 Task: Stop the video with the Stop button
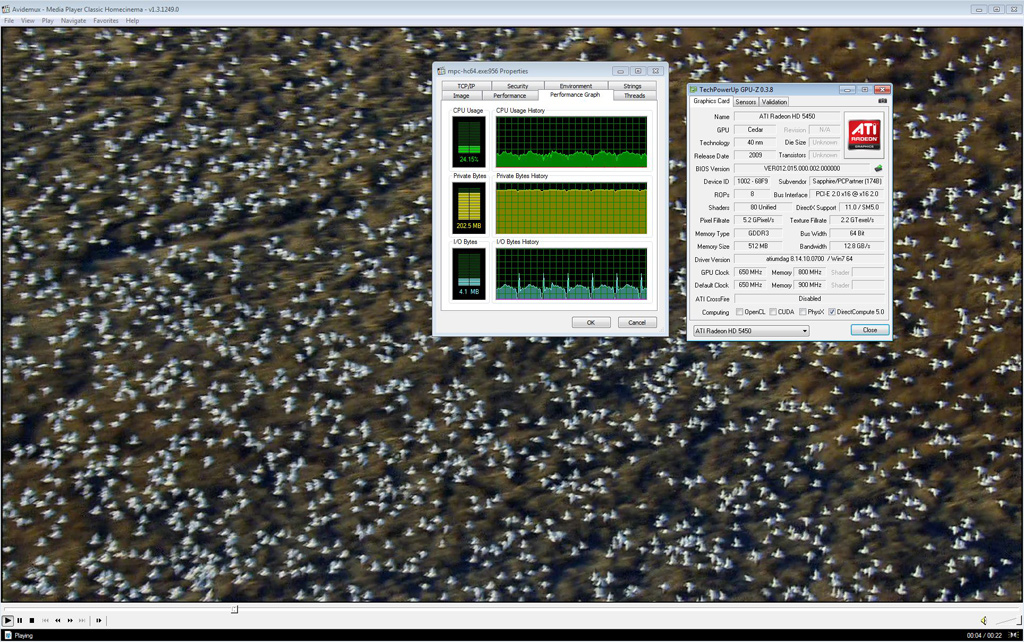[32, 621]
